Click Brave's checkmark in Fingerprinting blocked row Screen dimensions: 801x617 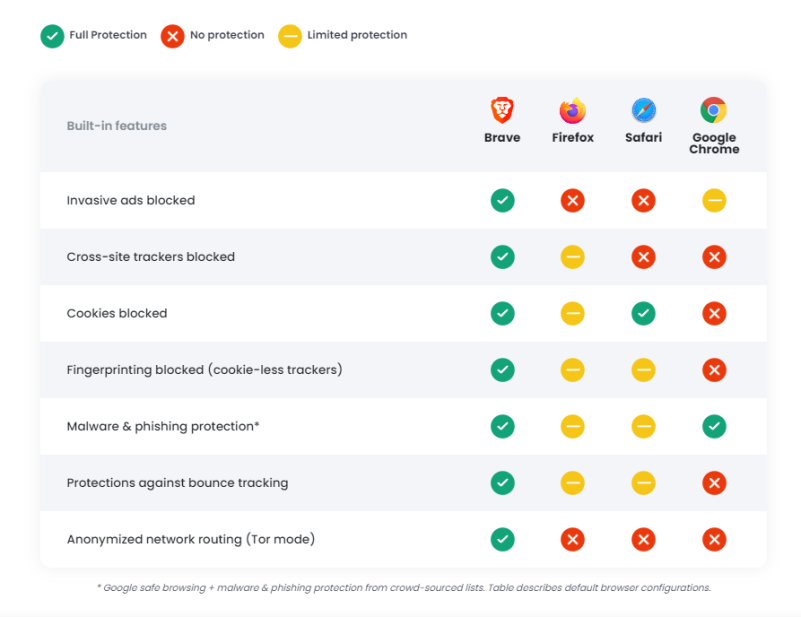[503, 370]
